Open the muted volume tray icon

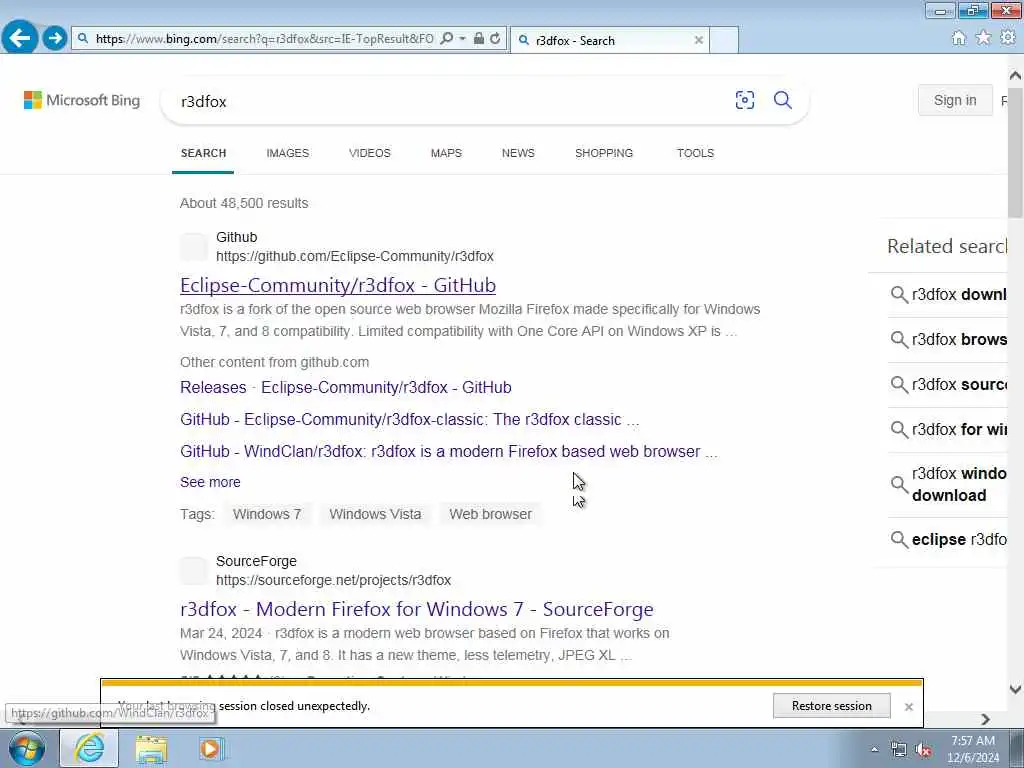923,750
